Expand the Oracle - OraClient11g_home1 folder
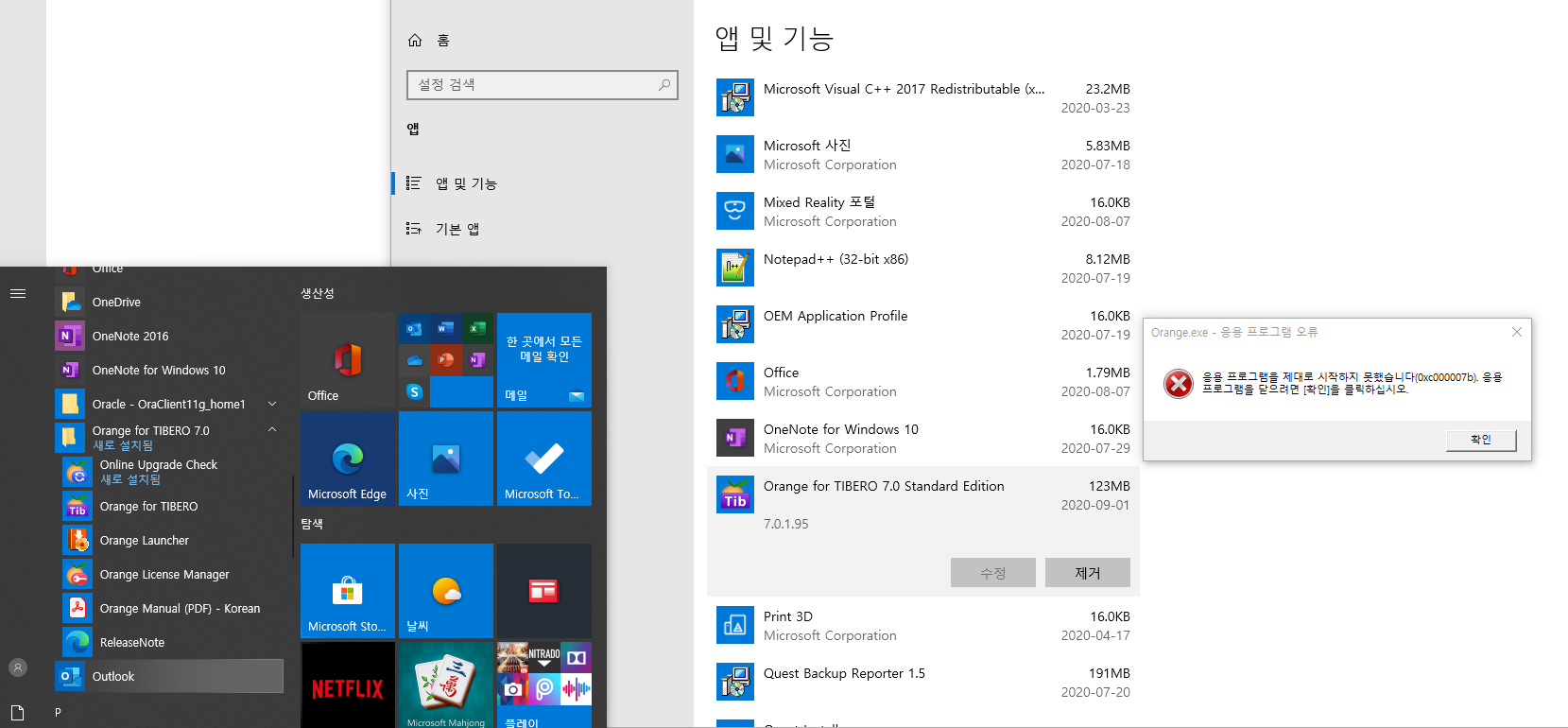 tap(272, 405)
